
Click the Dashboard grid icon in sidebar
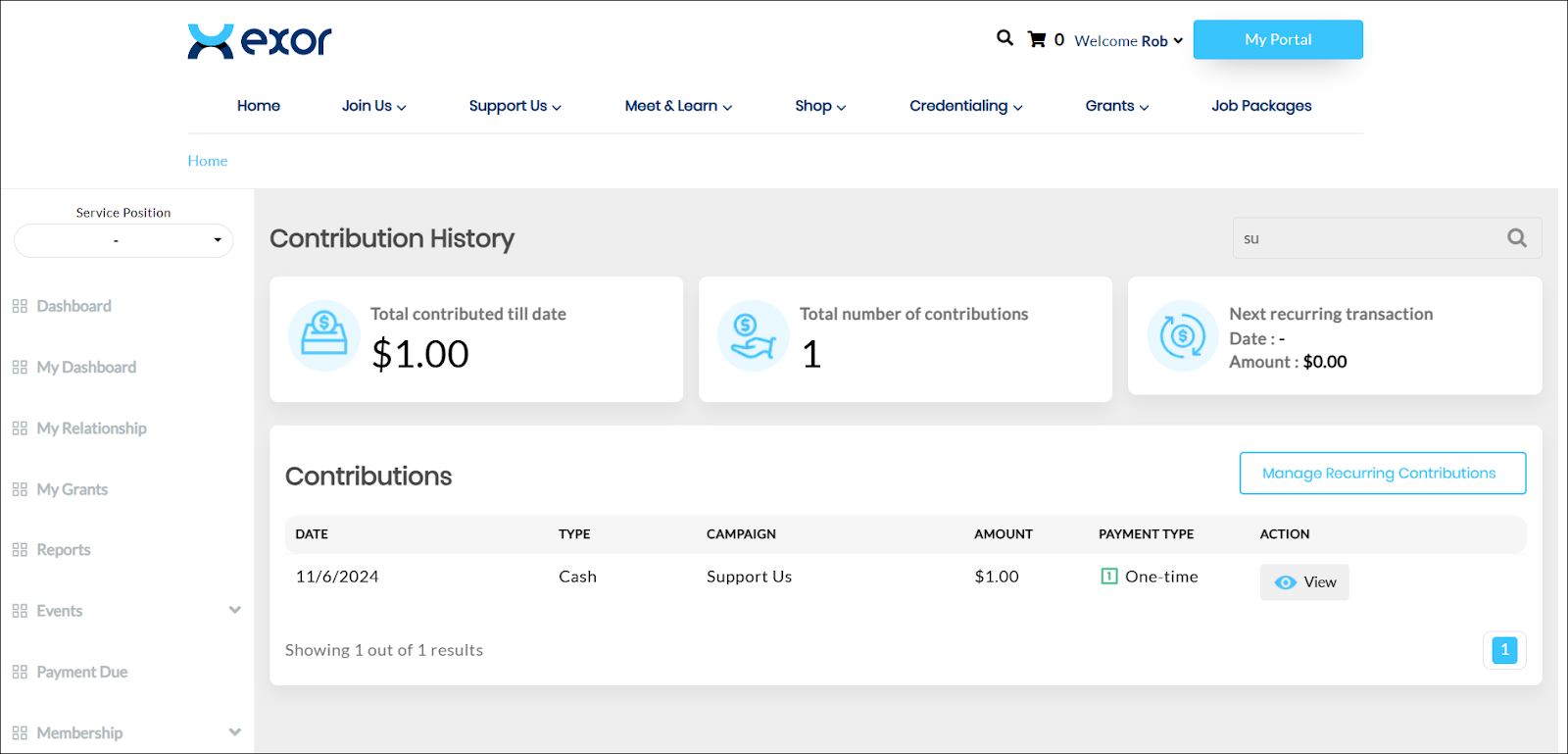pyautogui.click(x=20, y=306)
